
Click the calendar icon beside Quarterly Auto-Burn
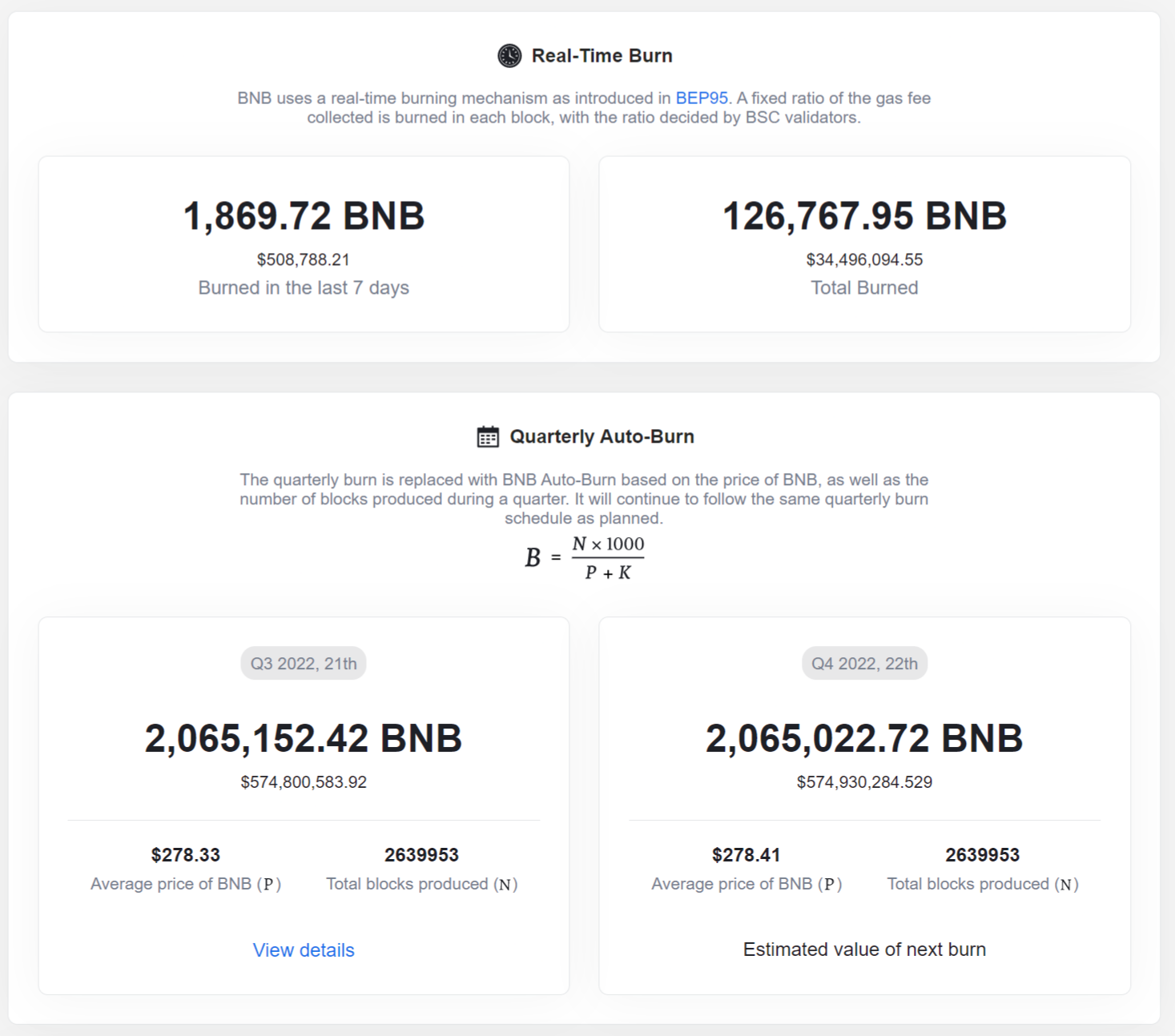coord(488,436)
